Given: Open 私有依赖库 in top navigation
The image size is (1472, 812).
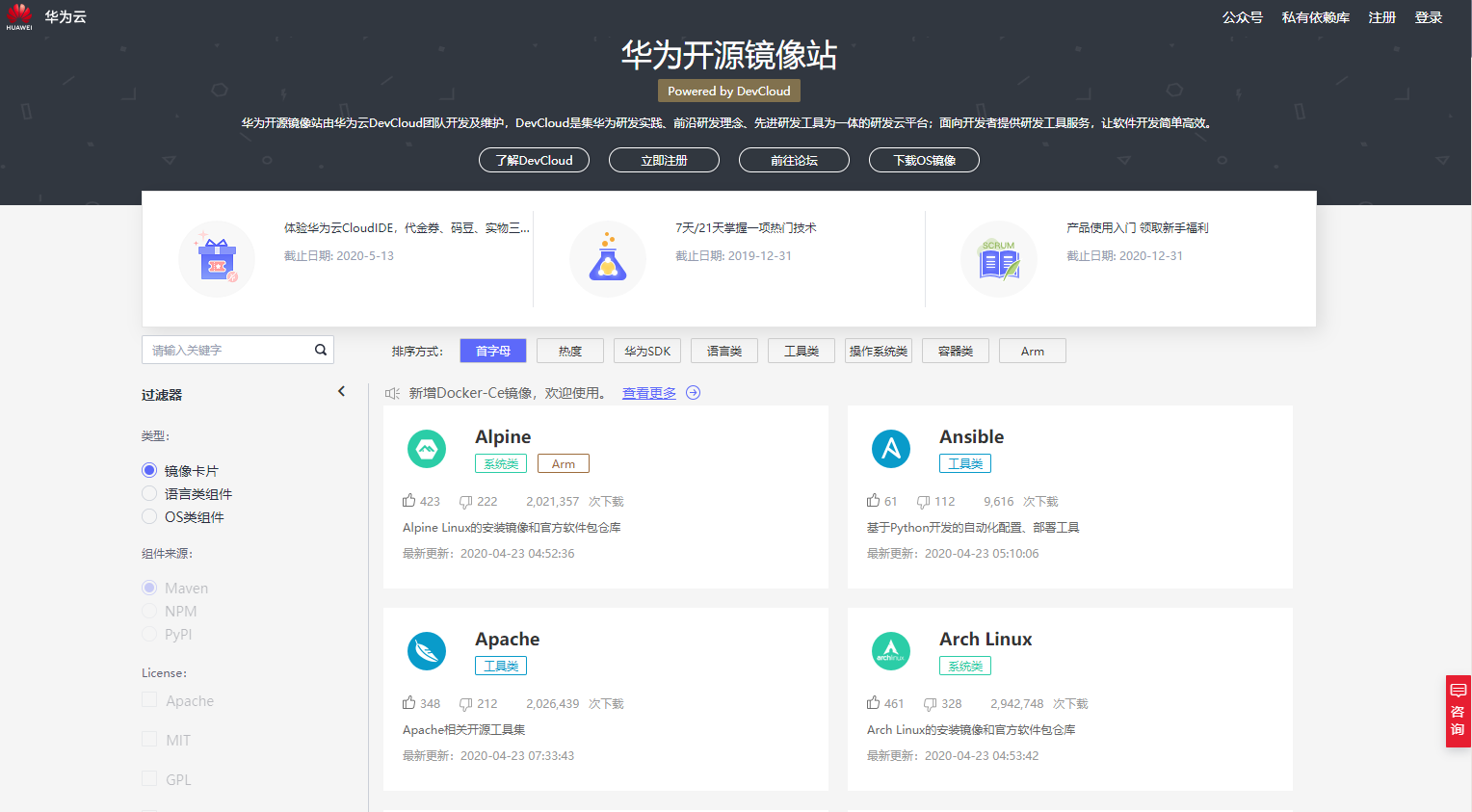Looking at the screenshot, I should [1316, 17].
